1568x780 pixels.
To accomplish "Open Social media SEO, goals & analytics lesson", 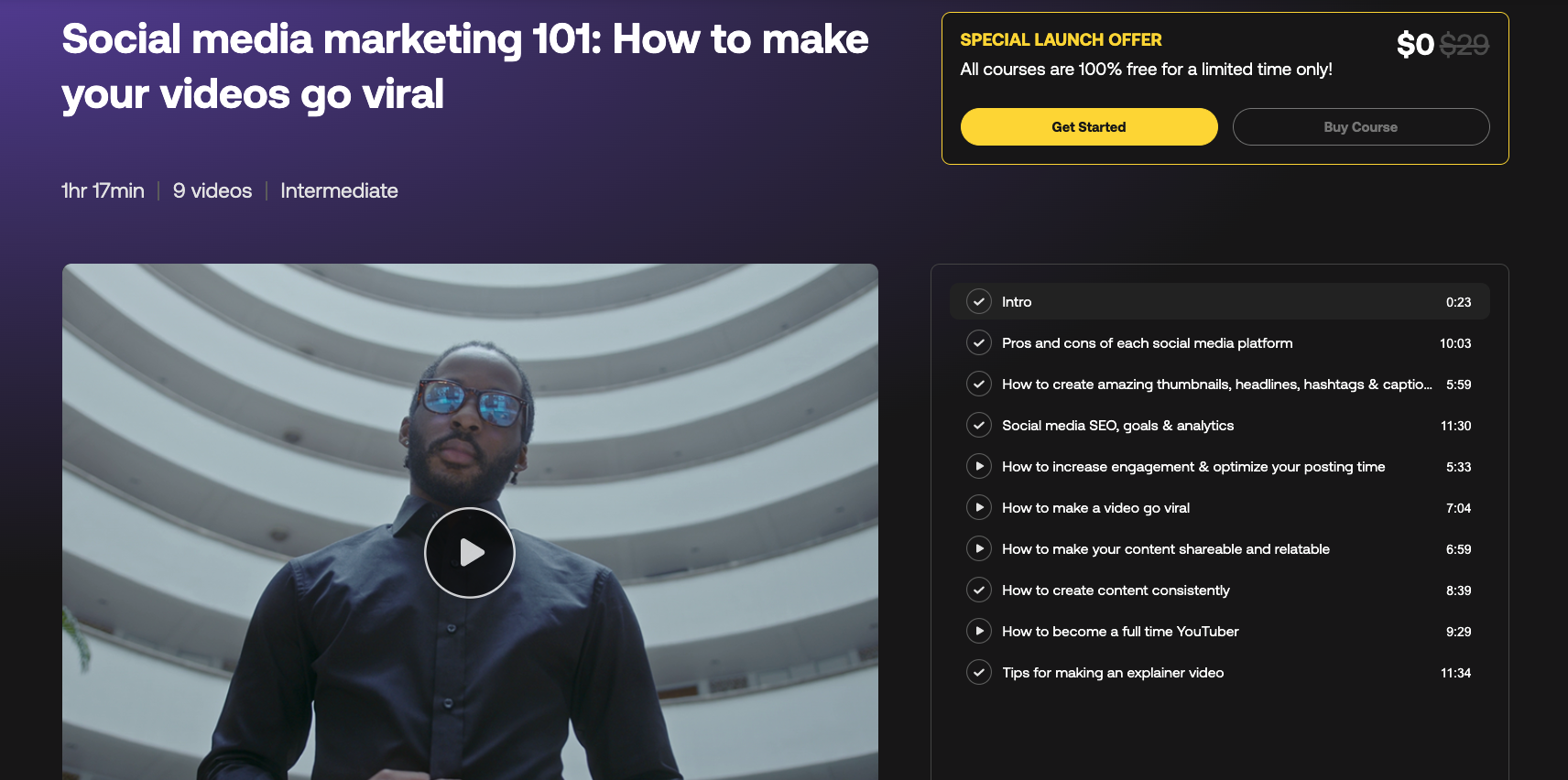I will 1117,426.
